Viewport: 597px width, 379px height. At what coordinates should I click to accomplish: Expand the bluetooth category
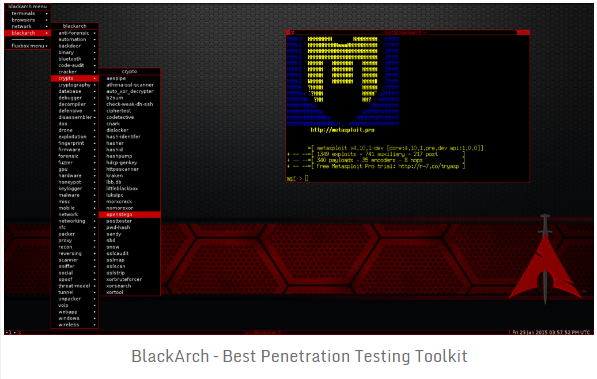pos(75,59)
